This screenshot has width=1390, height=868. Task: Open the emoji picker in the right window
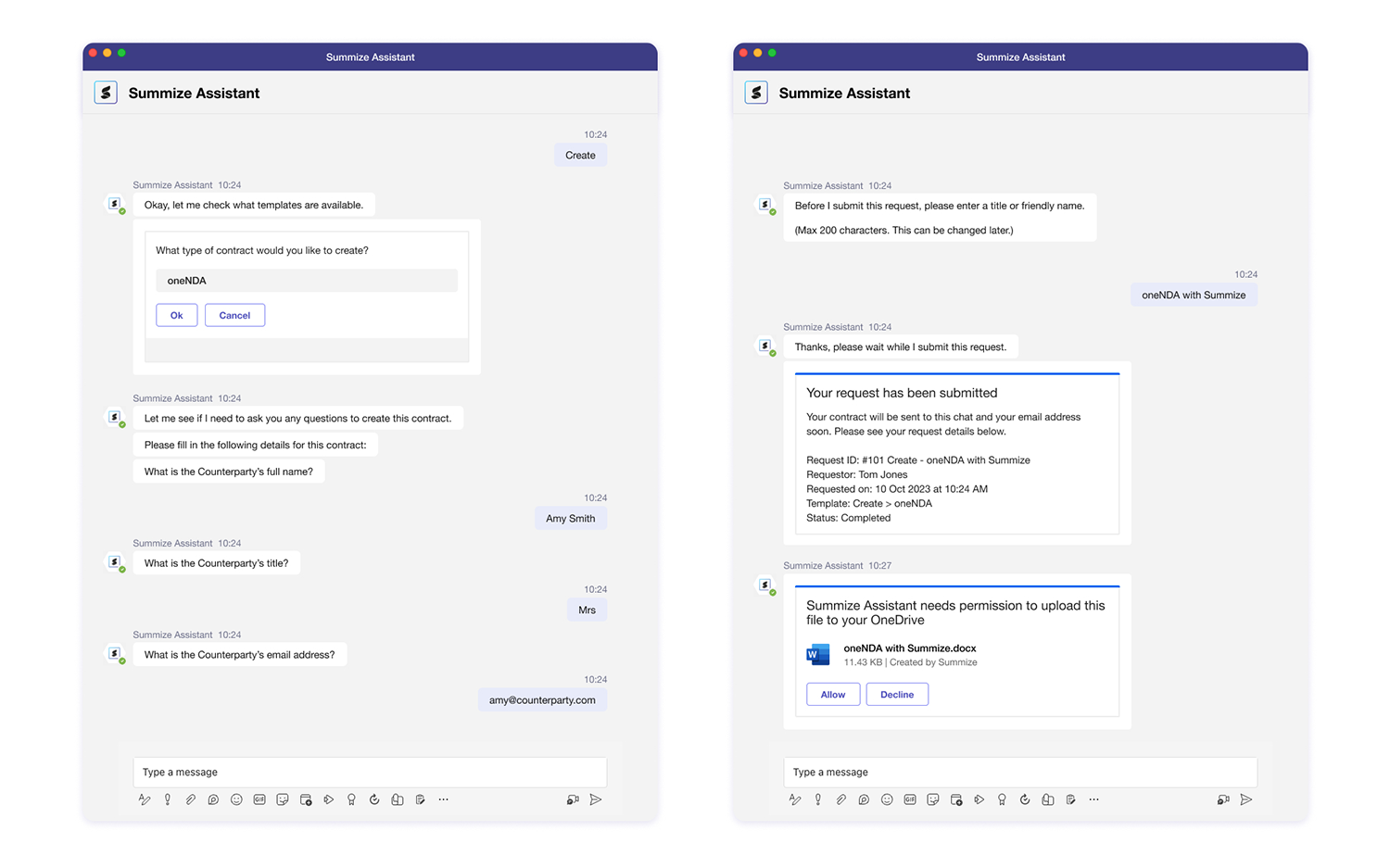point(887,799)
